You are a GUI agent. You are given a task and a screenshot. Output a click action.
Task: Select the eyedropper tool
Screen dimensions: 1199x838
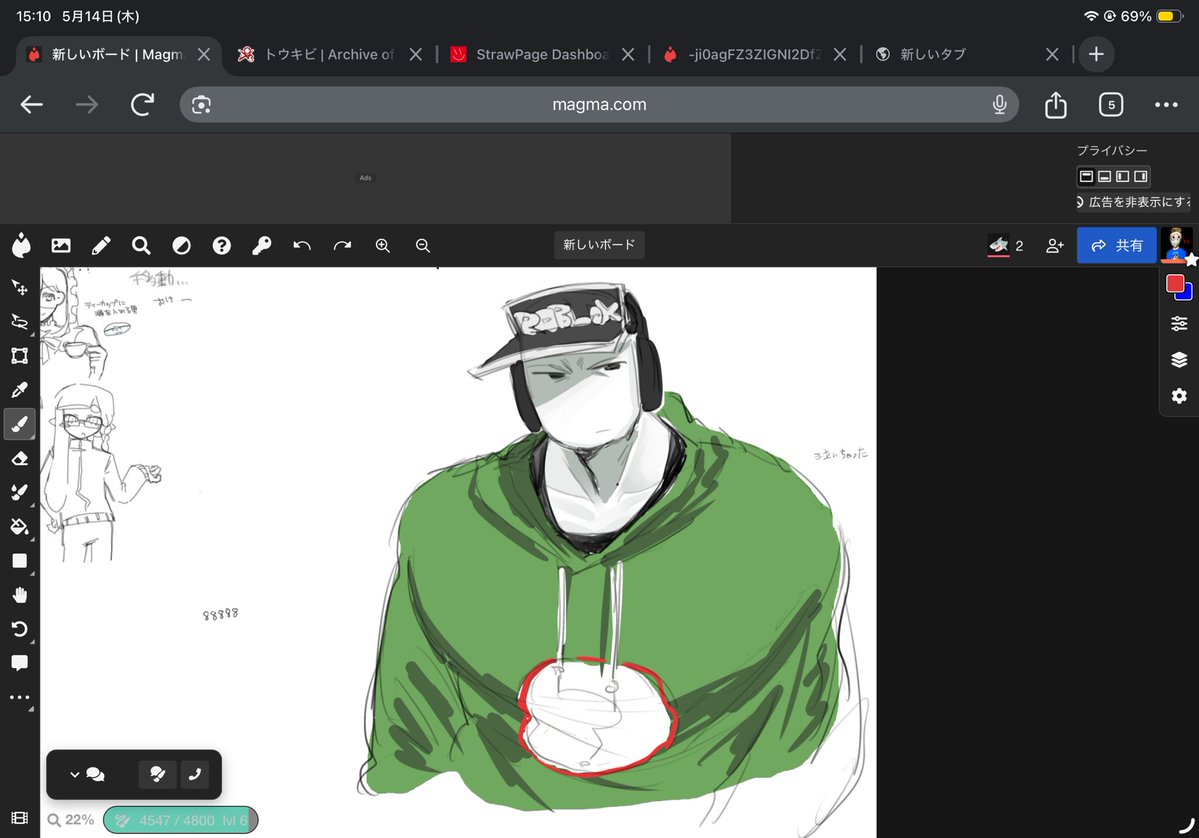coord(19,390)
